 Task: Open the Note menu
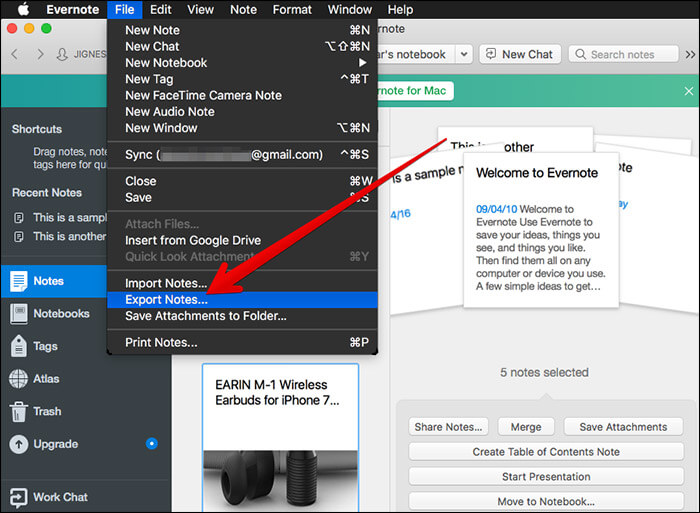coord(243,9)
